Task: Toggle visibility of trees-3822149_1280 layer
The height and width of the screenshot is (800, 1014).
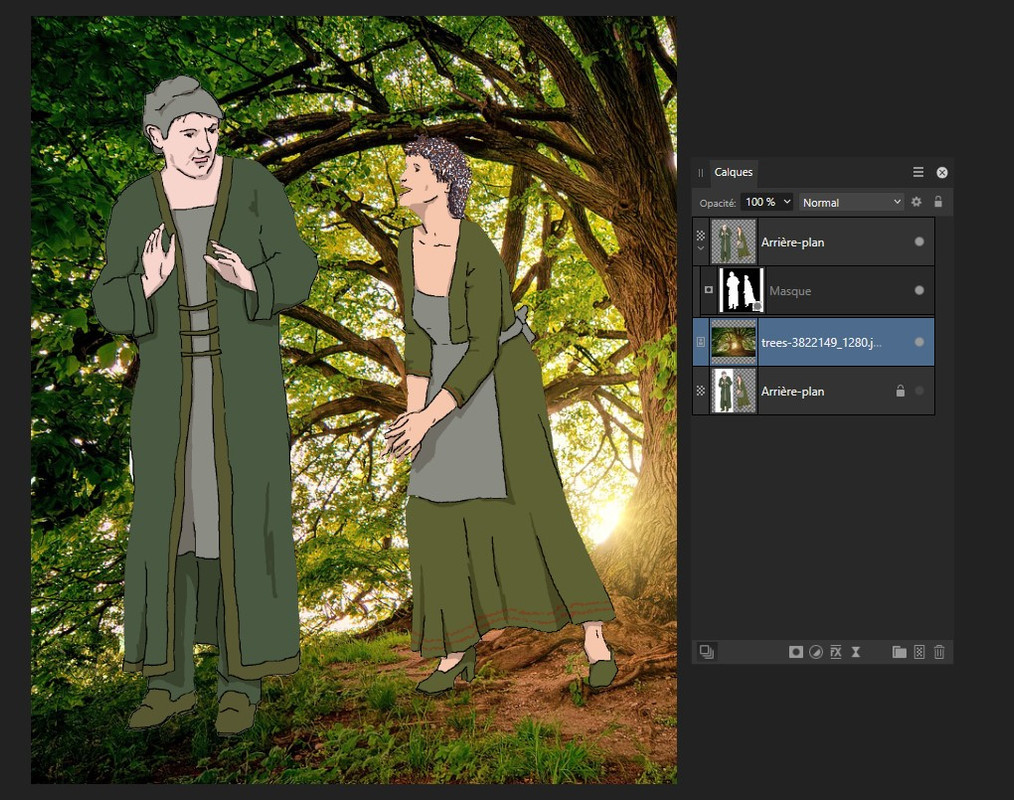Action: pyautogui.click(x=919, y=341)
